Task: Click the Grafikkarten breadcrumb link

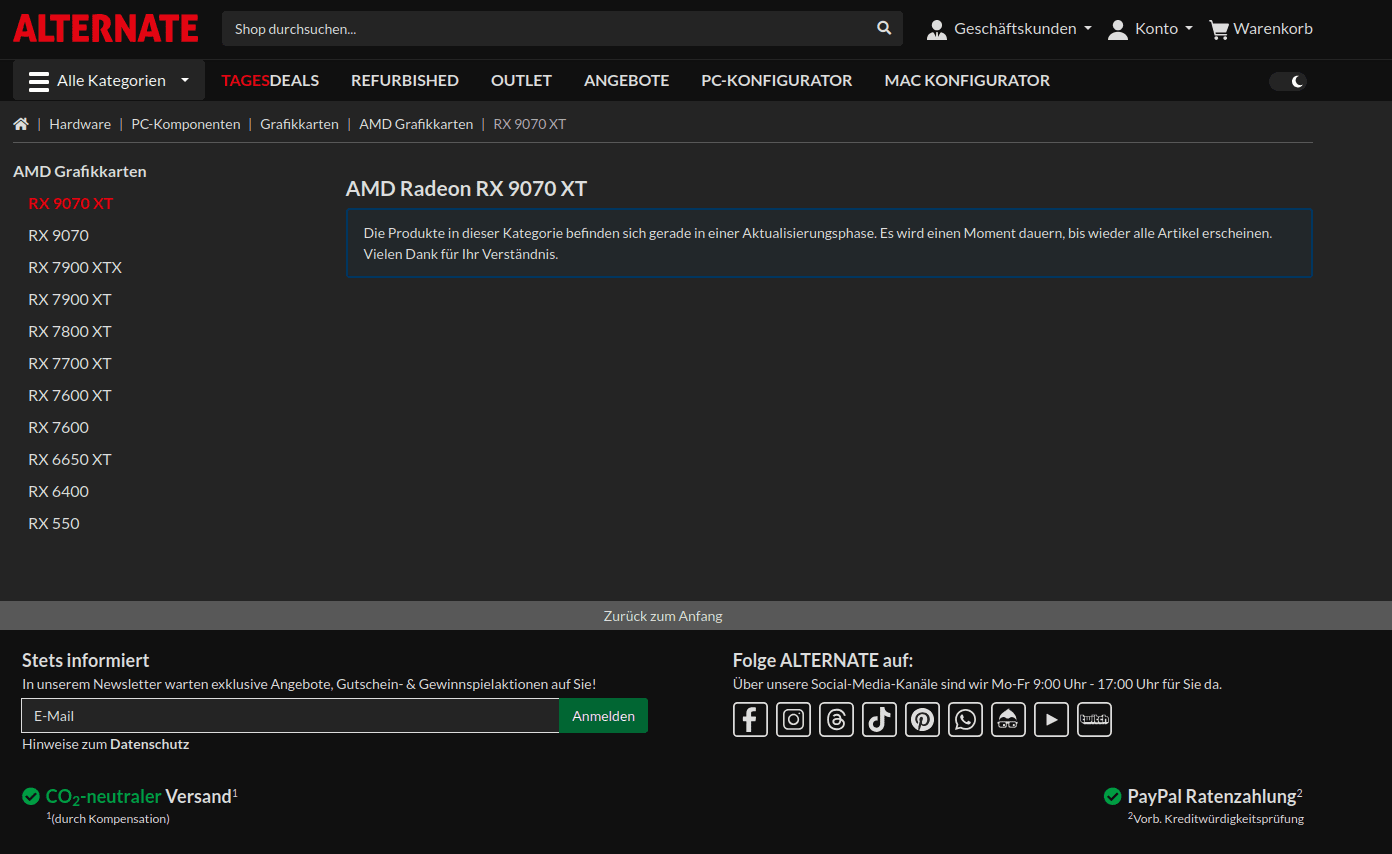Action: coord(299,124)
